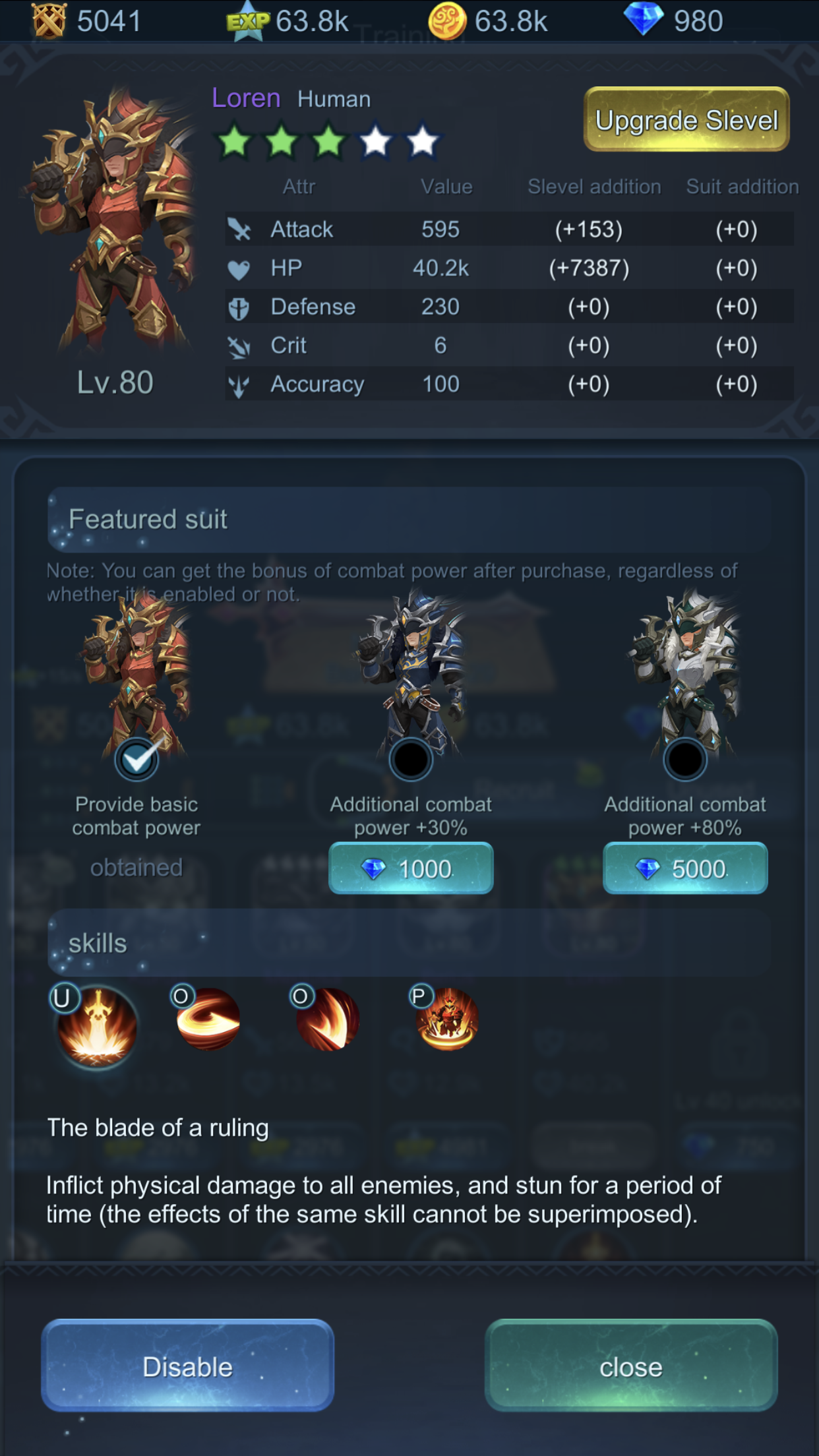
Task: Buy the suit for 1000 diamonds
Action: [x=411, y=868]
